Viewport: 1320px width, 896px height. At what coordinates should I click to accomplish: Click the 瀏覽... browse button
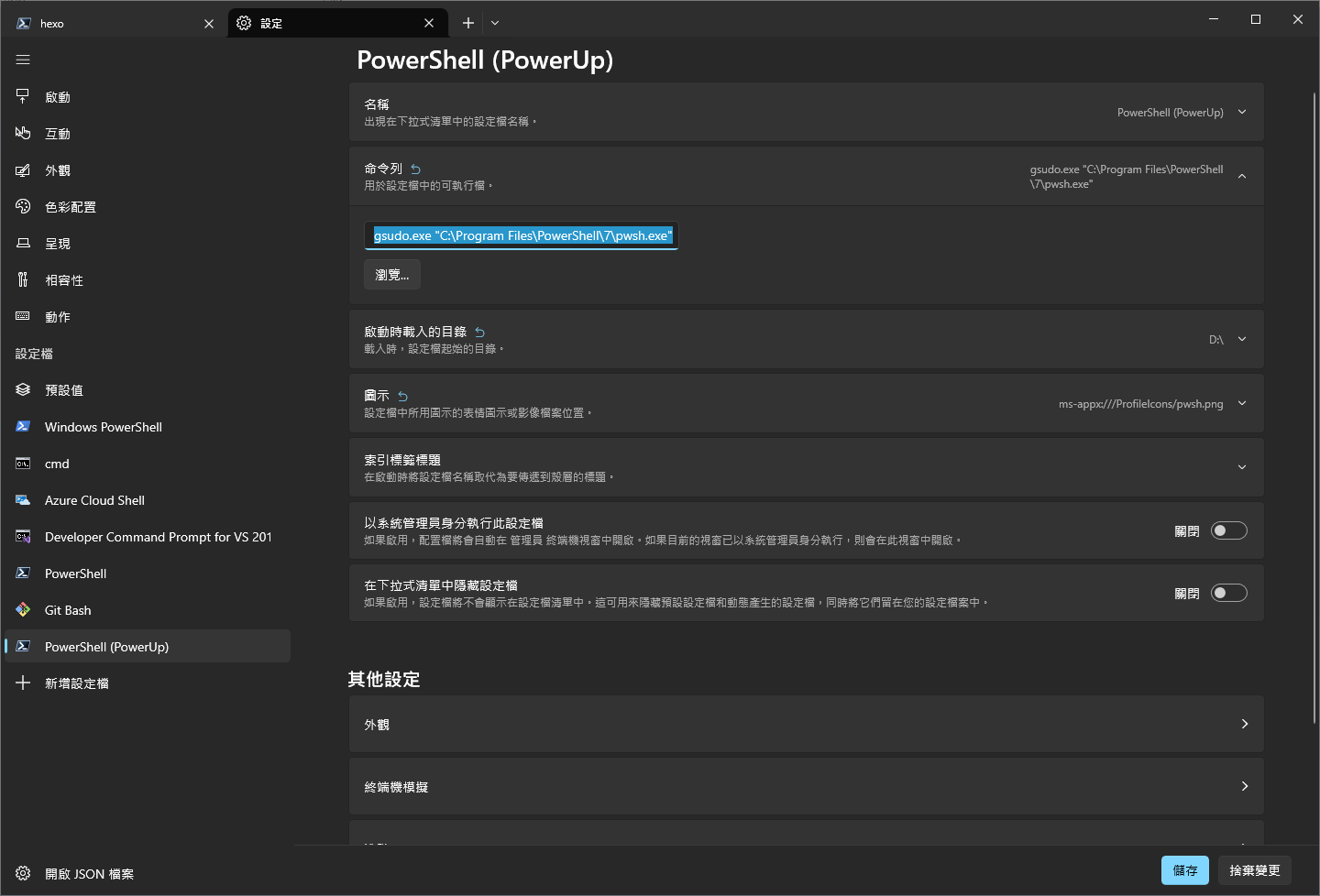click(392, 275)
